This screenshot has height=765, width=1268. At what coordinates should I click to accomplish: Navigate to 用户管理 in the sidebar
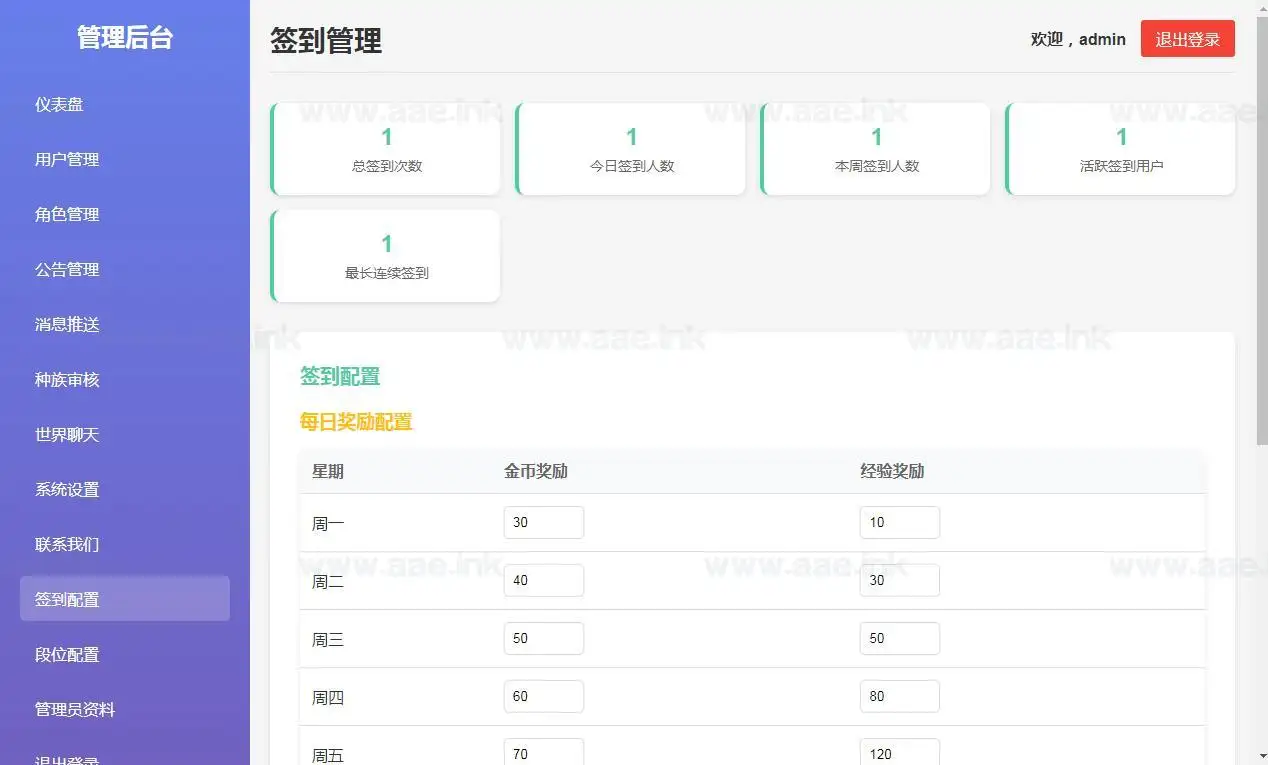66,159
